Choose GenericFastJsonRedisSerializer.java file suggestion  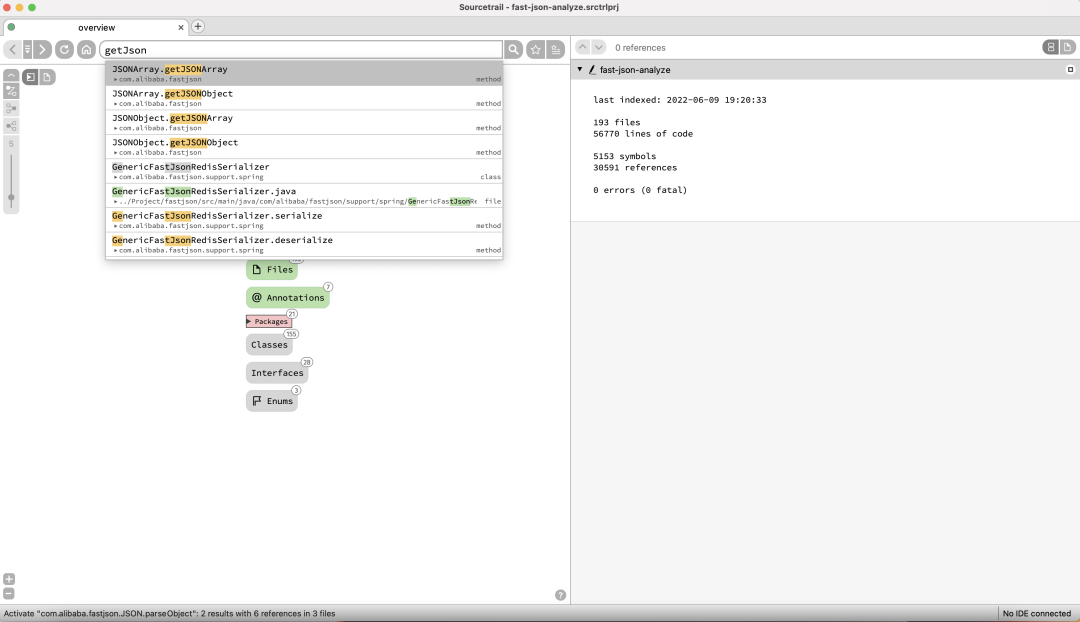(x=304, y=196)
